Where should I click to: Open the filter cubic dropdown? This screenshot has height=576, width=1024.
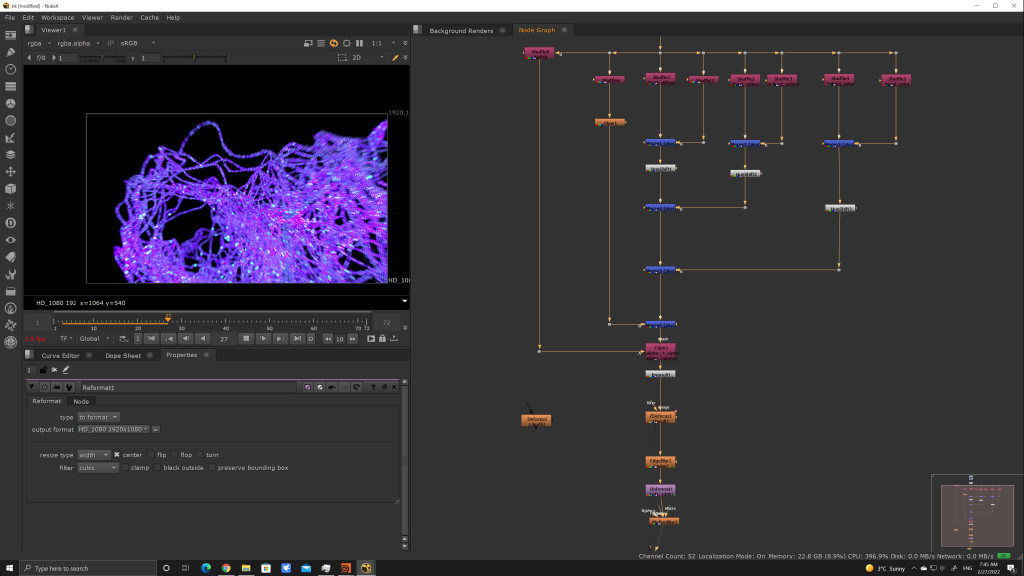(98, 467)
